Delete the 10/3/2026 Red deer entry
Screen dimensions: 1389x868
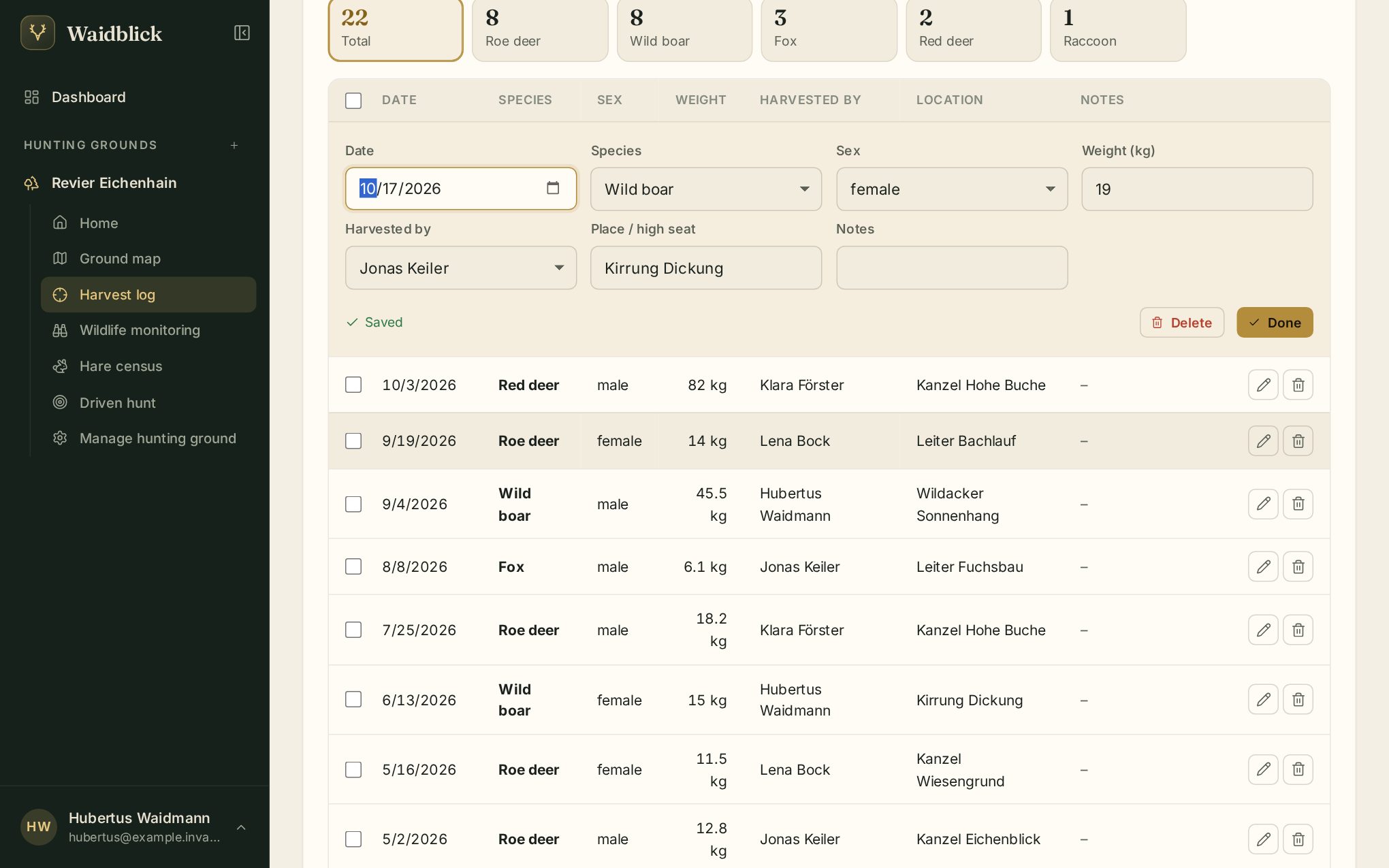1298,385
